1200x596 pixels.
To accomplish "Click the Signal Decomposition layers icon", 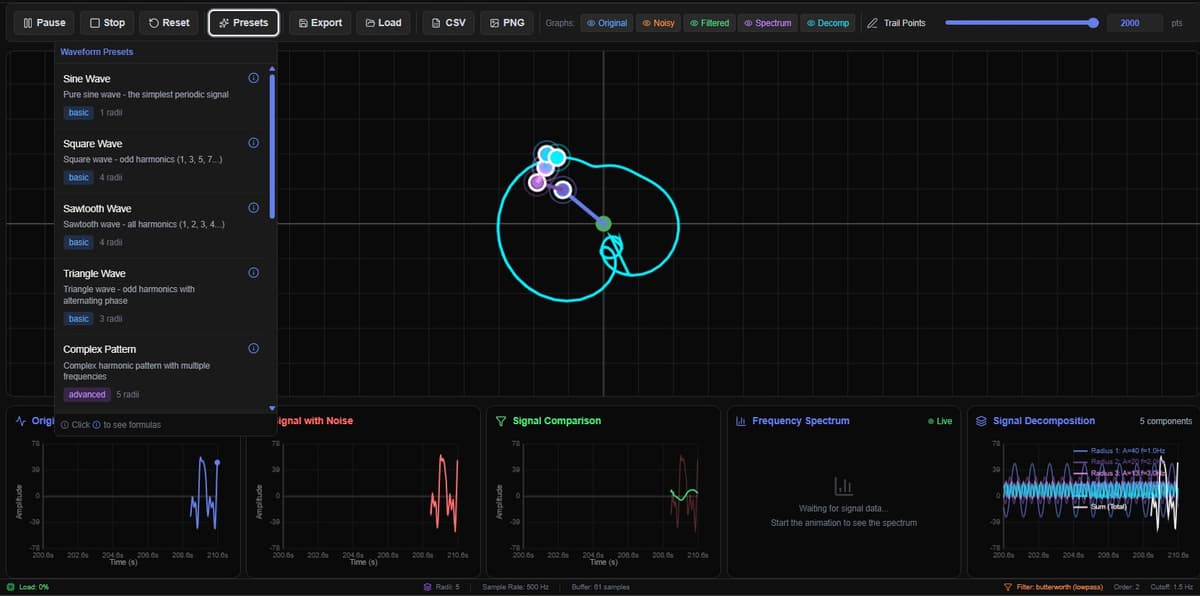I will pyautogui.click(x=981, y=421).
